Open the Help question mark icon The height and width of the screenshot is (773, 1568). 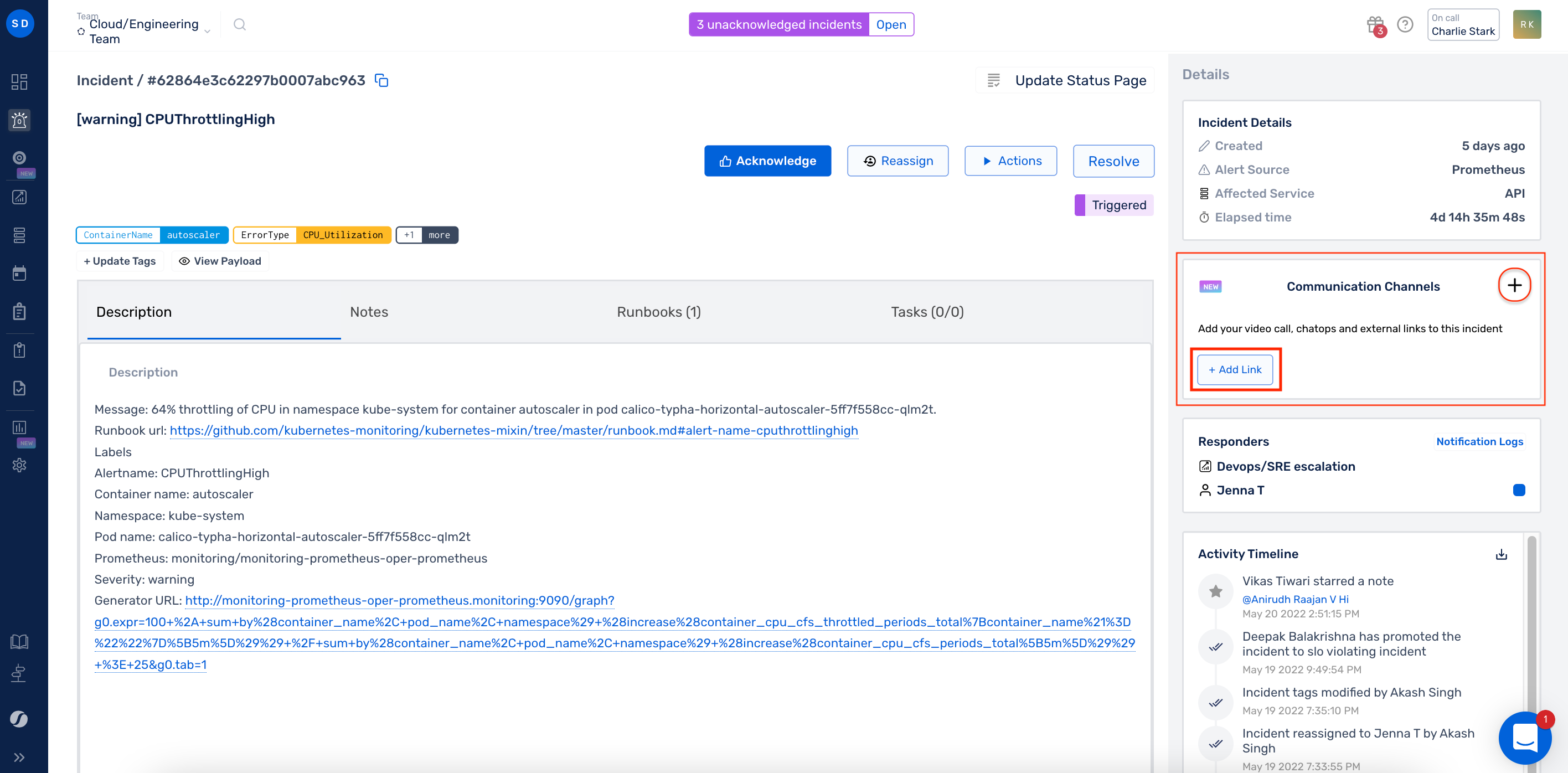(x=1405, y=24)
